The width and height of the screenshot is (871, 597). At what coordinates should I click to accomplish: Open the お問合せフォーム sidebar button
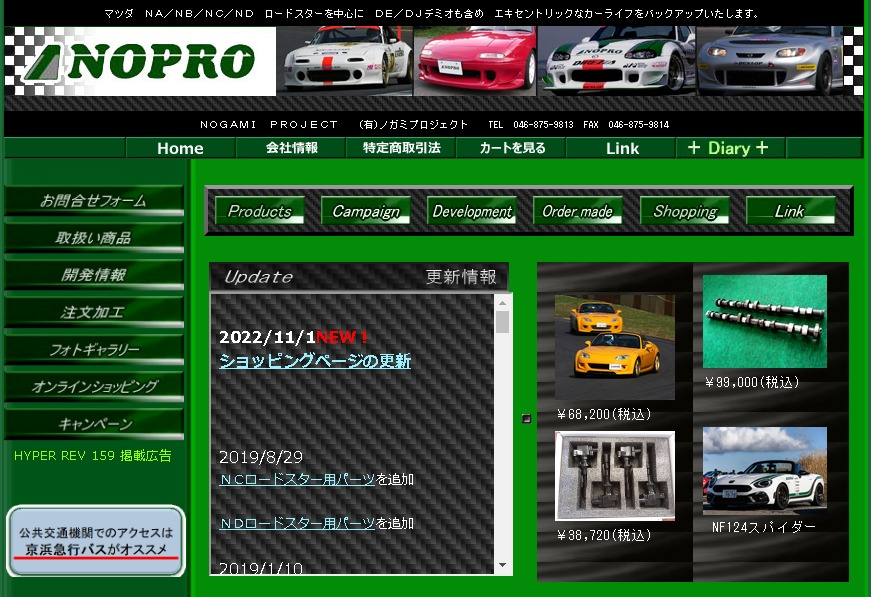tap(94, 200)
